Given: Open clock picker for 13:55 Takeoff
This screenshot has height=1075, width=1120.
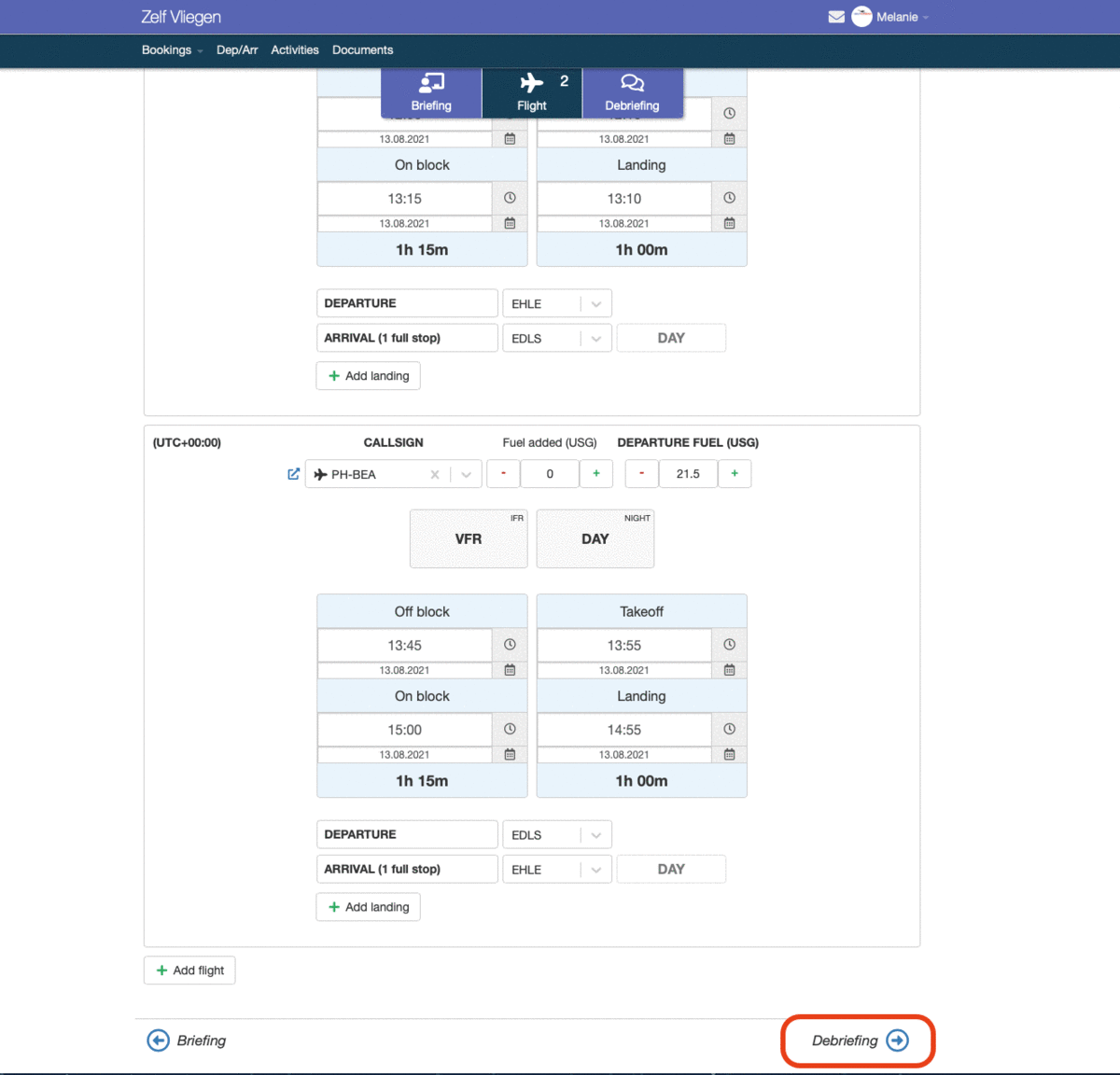Looking at the screenshot, I should pos(730,645).
